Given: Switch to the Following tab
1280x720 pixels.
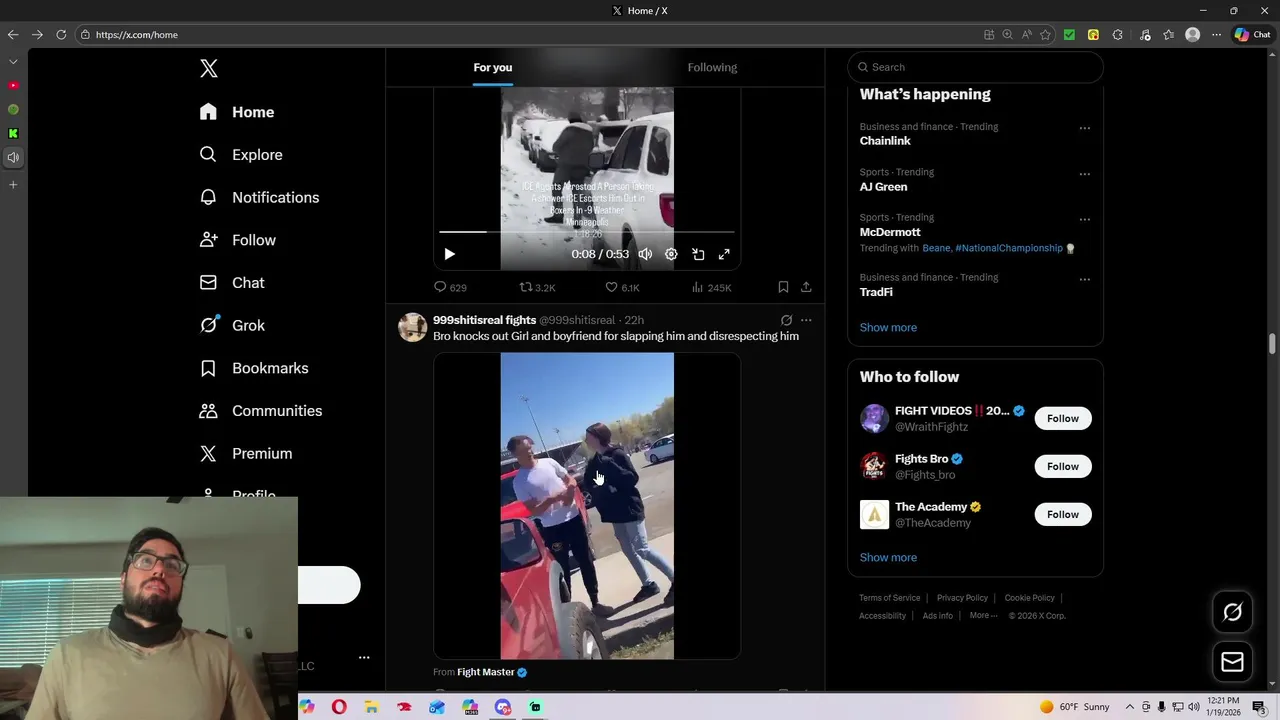Looking at the screenshot, I should 712,67.
